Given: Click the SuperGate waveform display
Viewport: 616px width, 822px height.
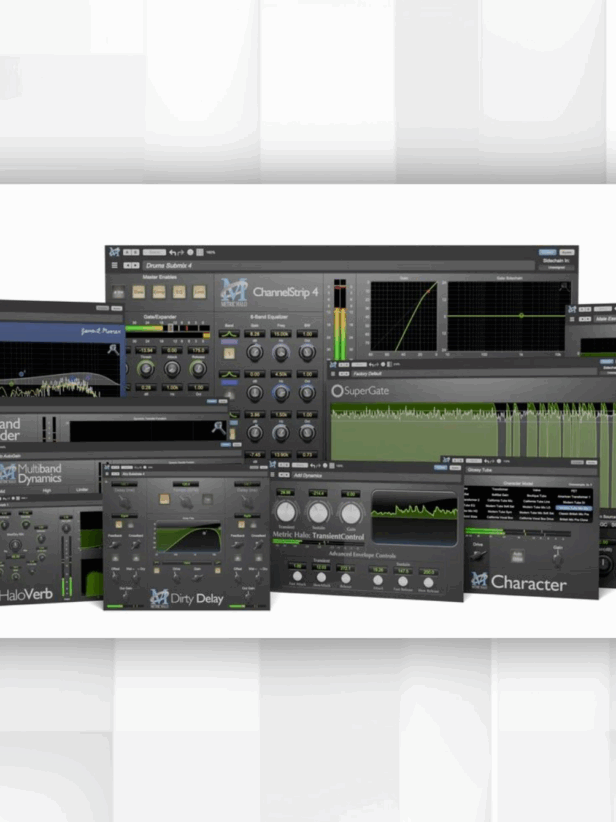Looking at the screenshot, I should coord(473,431).
